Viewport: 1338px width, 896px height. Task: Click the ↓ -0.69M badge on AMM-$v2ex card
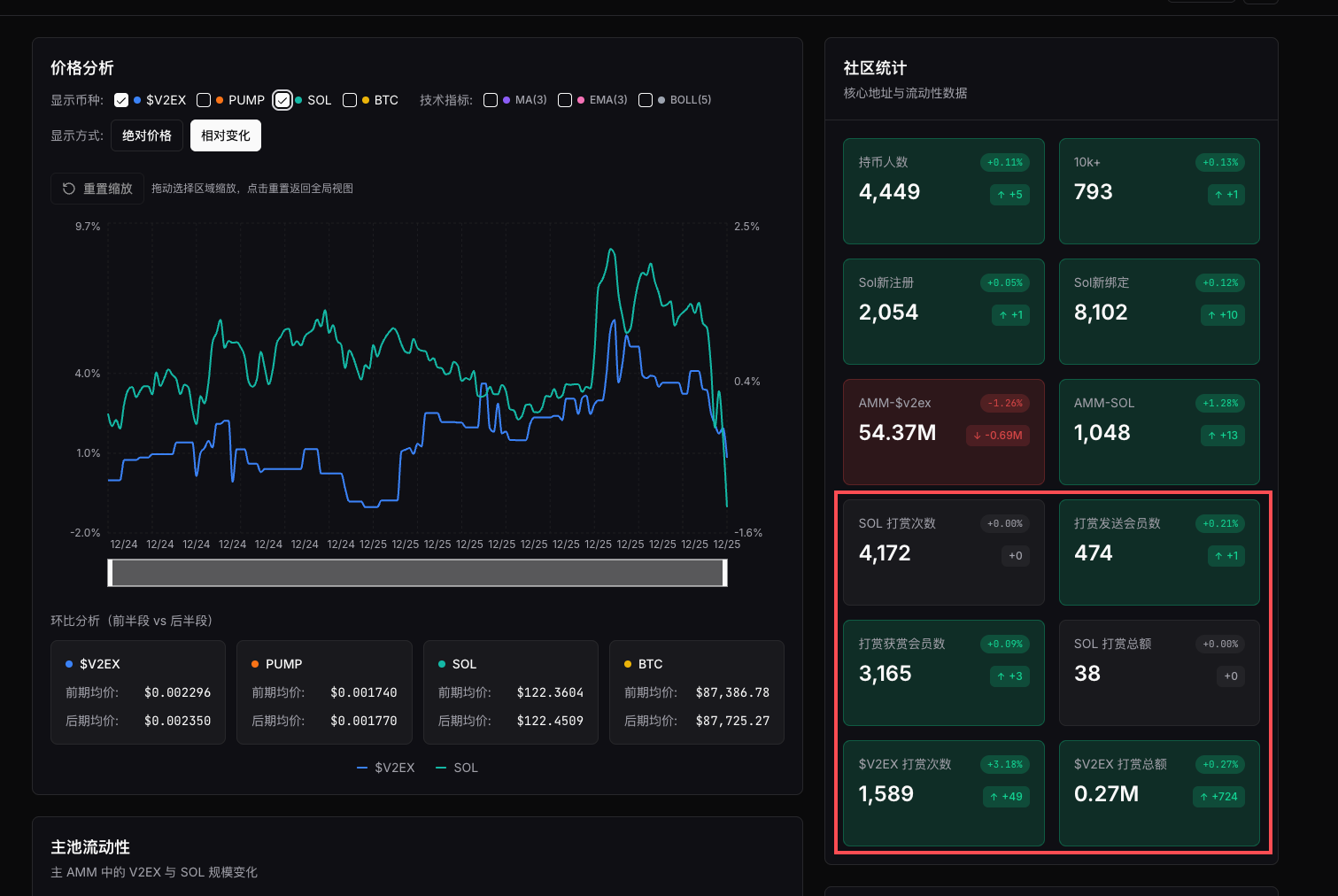998,436
